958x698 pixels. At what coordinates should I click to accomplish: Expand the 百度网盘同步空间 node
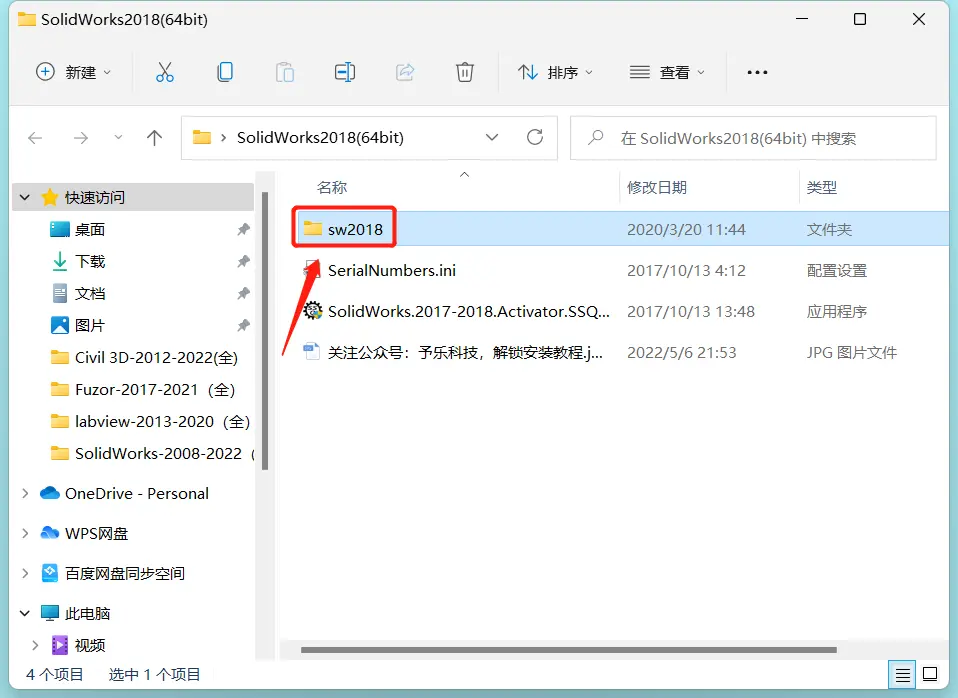25,573
